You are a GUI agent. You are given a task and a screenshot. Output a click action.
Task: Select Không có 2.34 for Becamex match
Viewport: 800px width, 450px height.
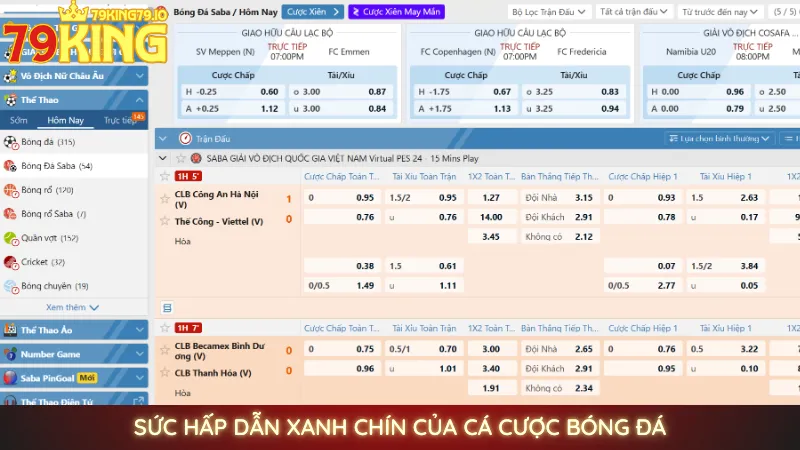(559, 388)
